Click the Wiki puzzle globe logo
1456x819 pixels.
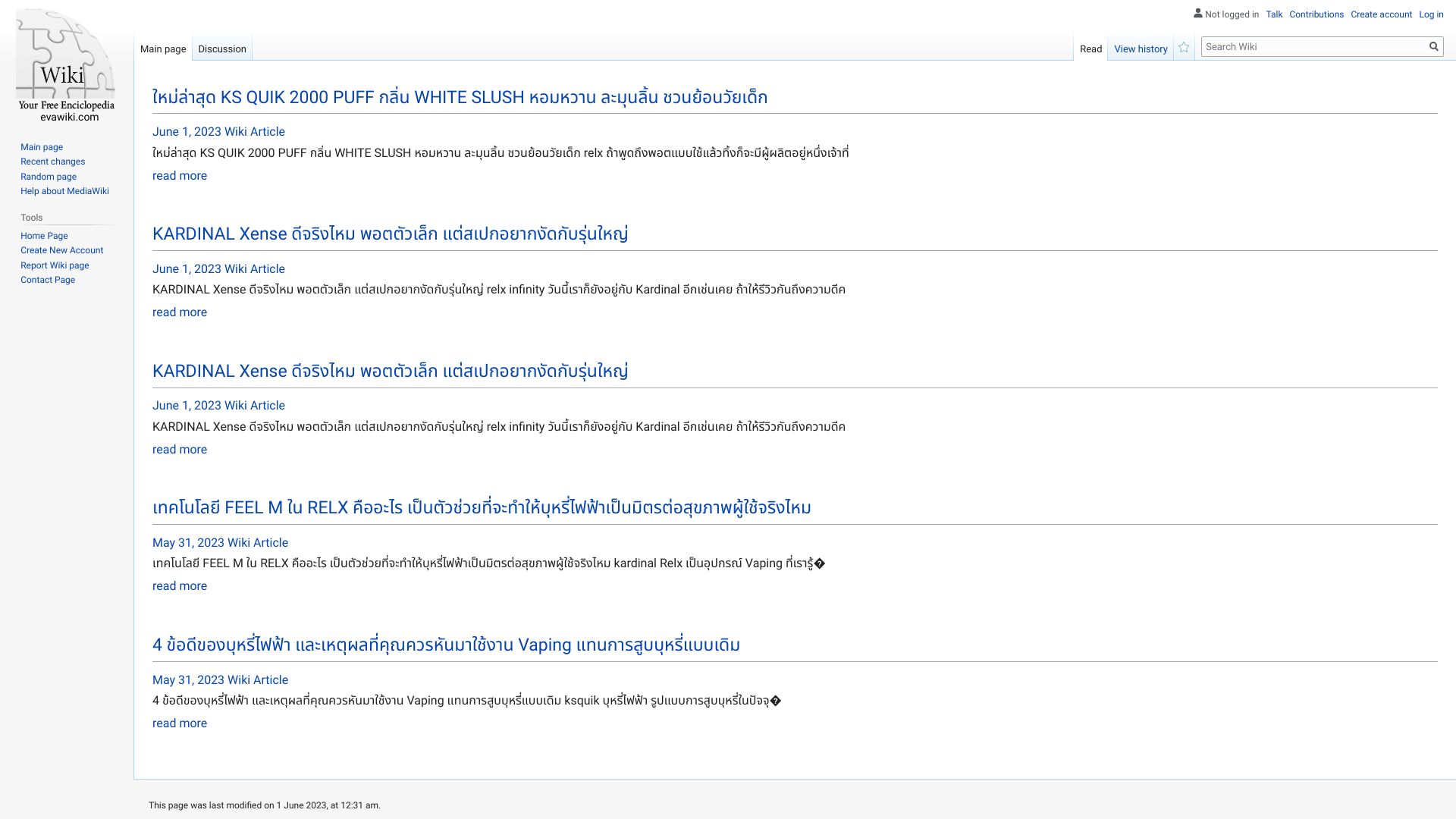(66, 66)
